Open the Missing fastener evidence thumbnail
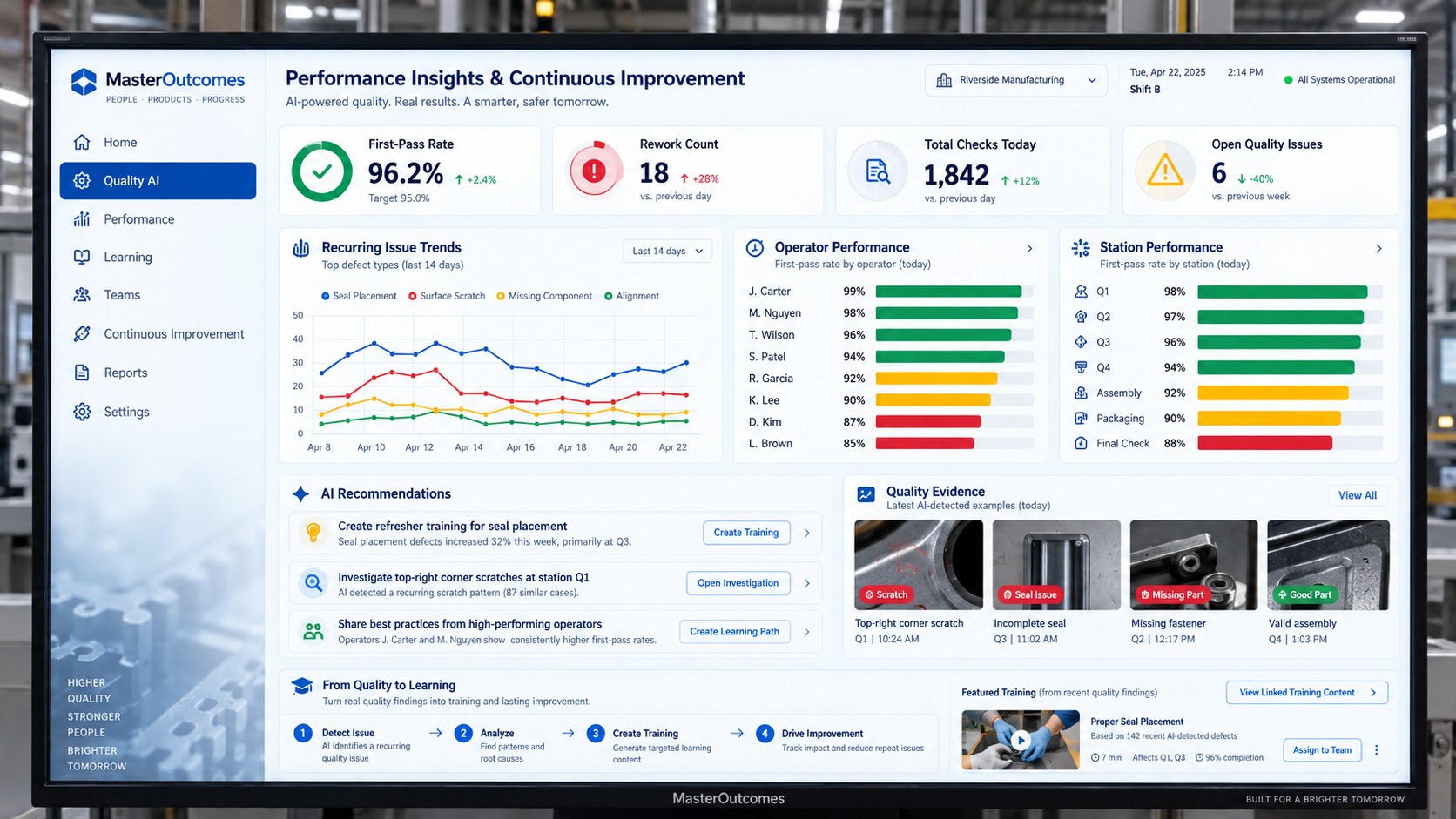This screenshot has height=819, width=1456. [x=1194, y=565]
